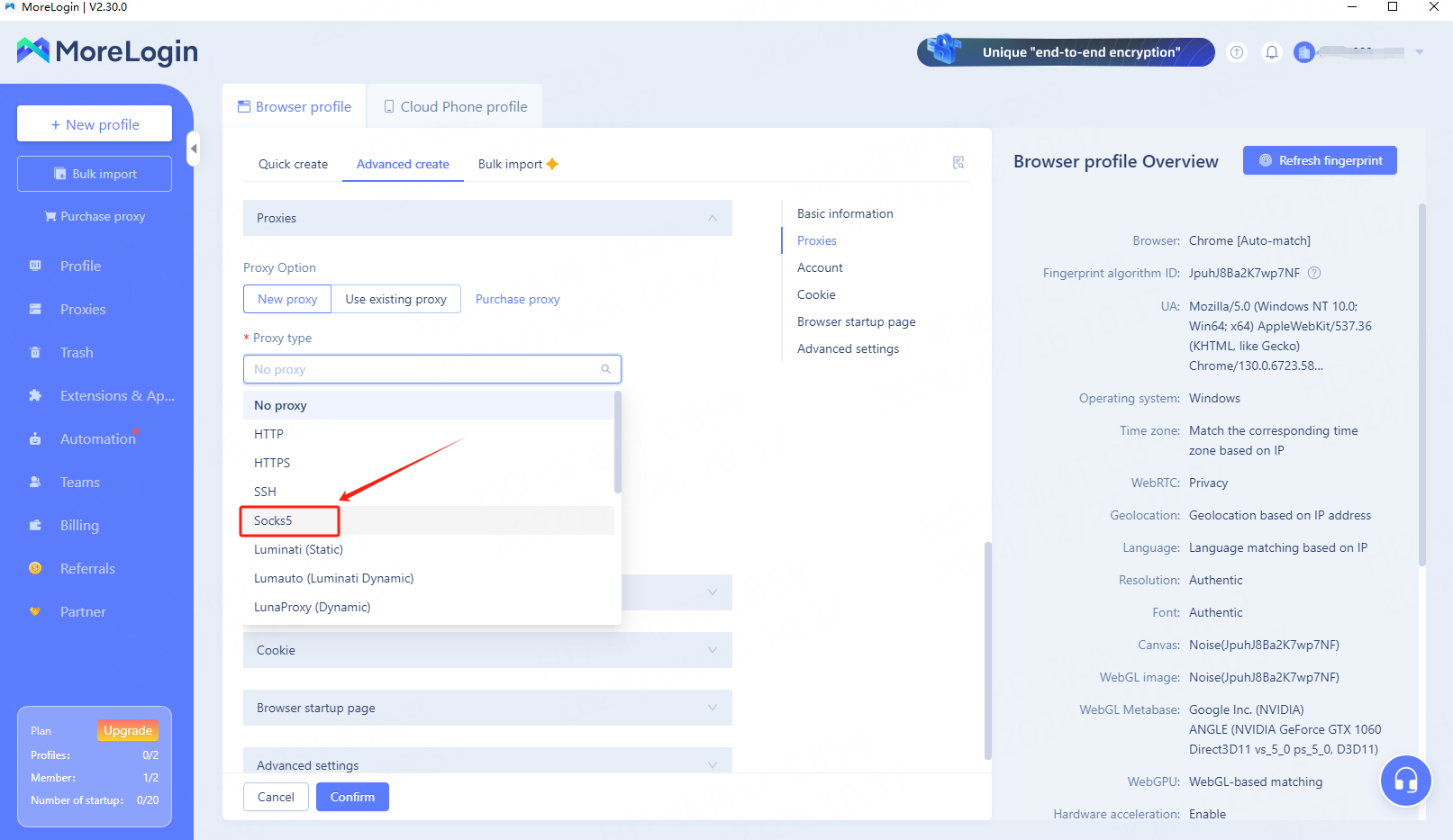Screen dimensions: 1453x840
Task: Click the Proxy type search field
Action: [423, 369]
